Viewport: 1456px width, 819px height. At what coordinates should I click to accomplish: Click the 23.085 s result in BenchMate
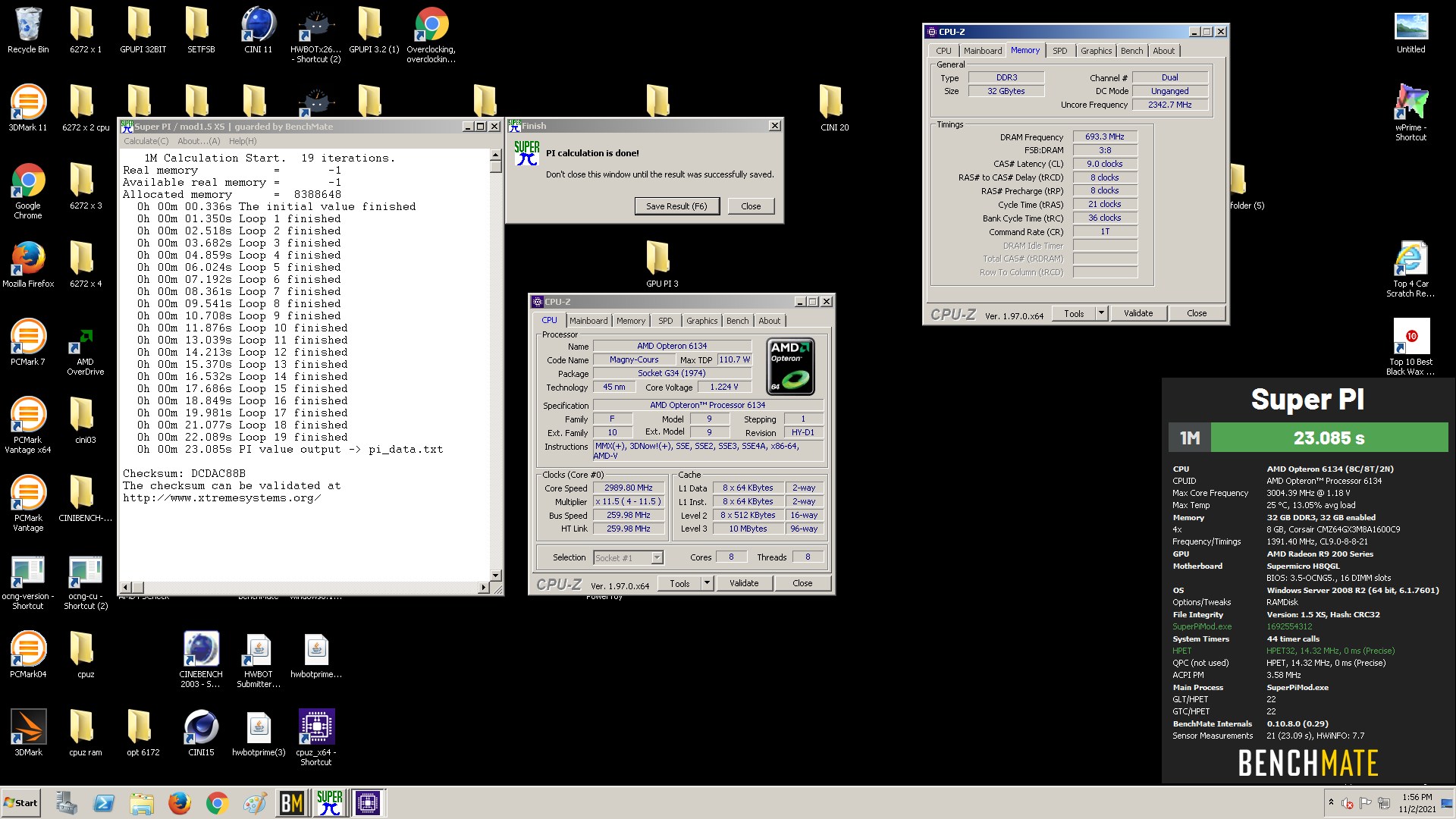click(x=1329, y=438)
